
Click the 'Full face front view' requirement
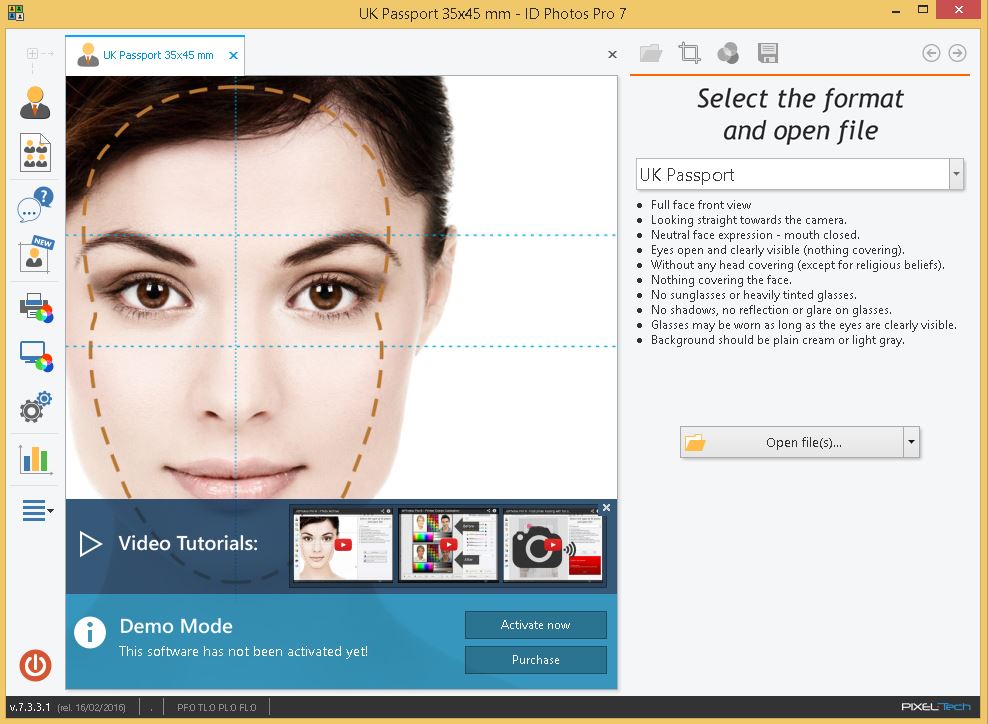pyautogui.click(x=701, y=205)
